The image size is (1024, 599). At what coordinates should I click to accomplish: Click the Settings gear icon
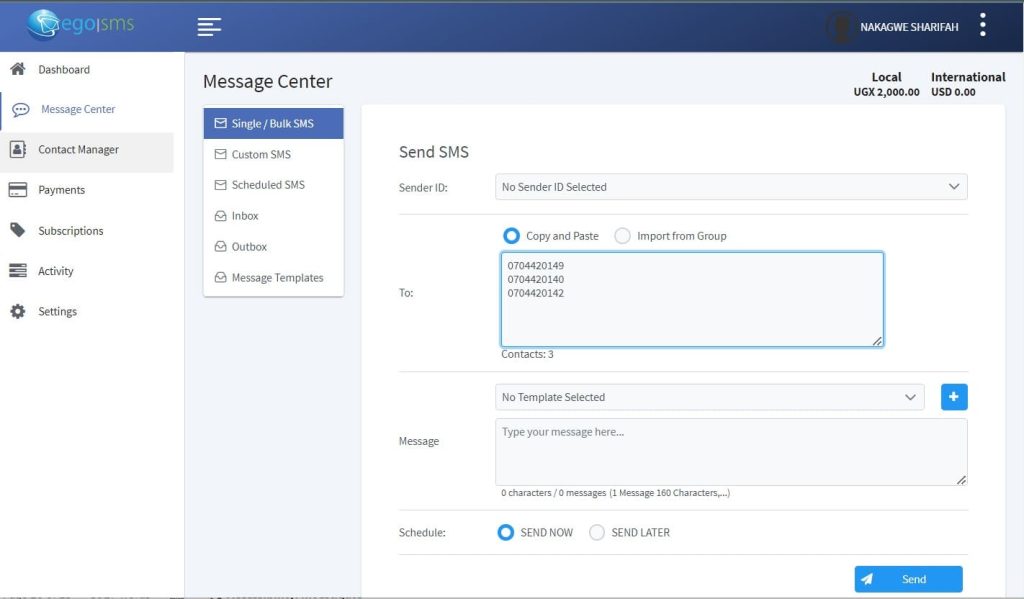click(x=17, y=312)
